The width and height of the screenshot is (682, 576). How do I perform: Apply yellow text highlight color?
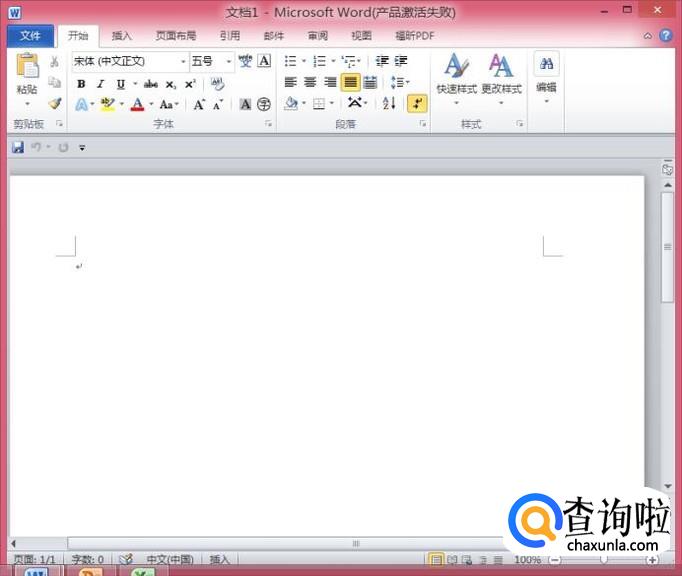[x=107, y=104]
